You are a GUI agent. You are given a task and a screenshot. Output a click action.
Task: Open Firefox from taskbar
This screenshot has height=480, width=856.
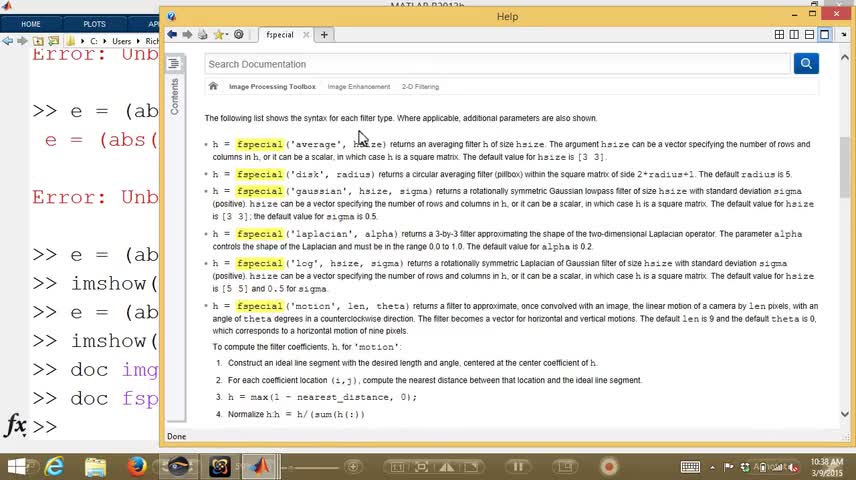coord(136,466)
